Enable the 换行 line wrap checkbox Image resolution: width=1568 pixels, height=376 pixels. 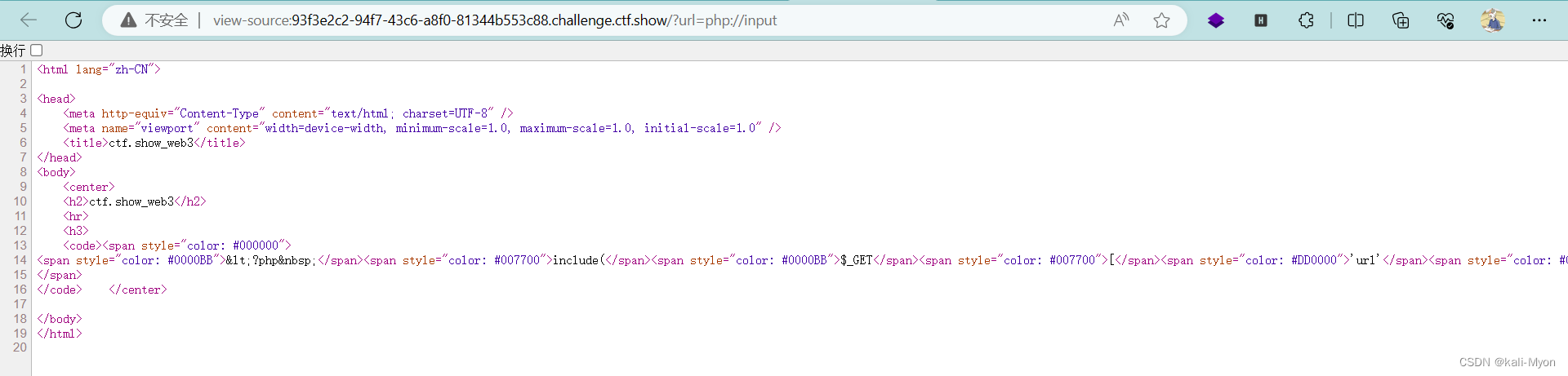36,51
